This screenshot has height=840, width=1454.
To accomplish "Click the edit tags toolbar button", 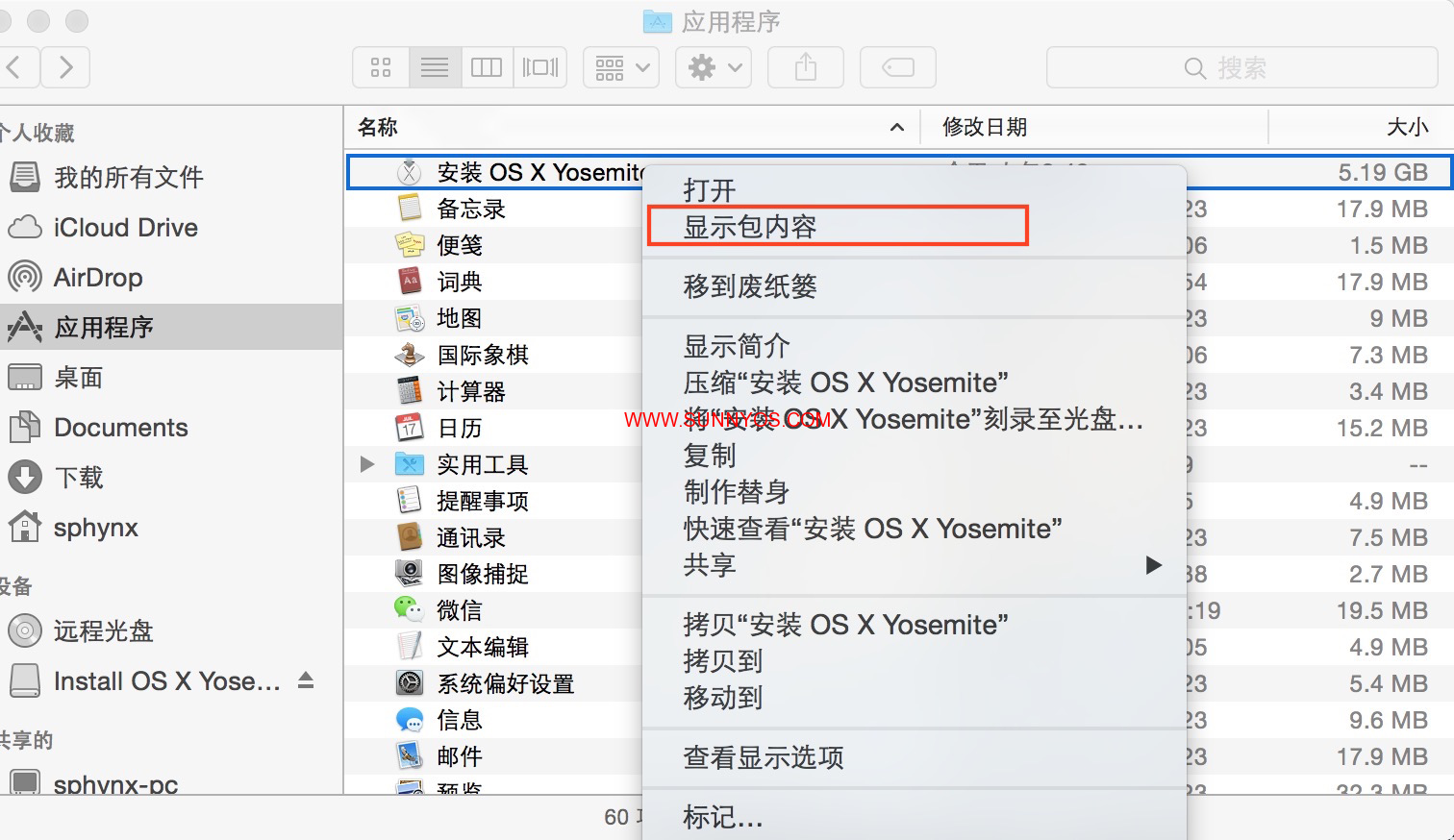I will [898, 67].
